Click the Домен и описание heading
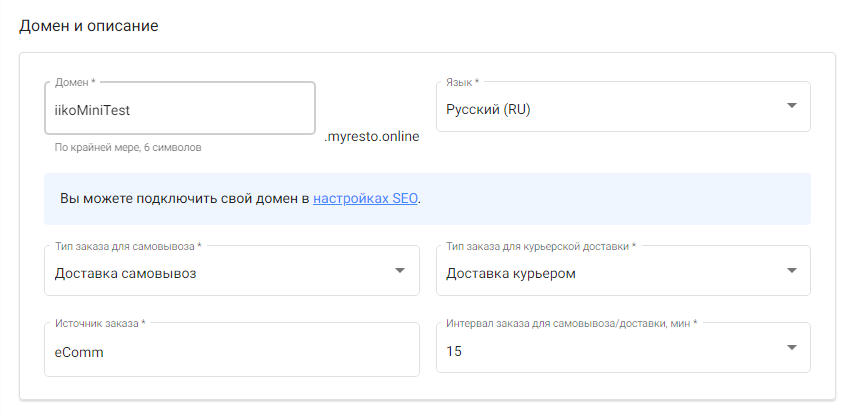844x413 pixels. tap(89, 26)
